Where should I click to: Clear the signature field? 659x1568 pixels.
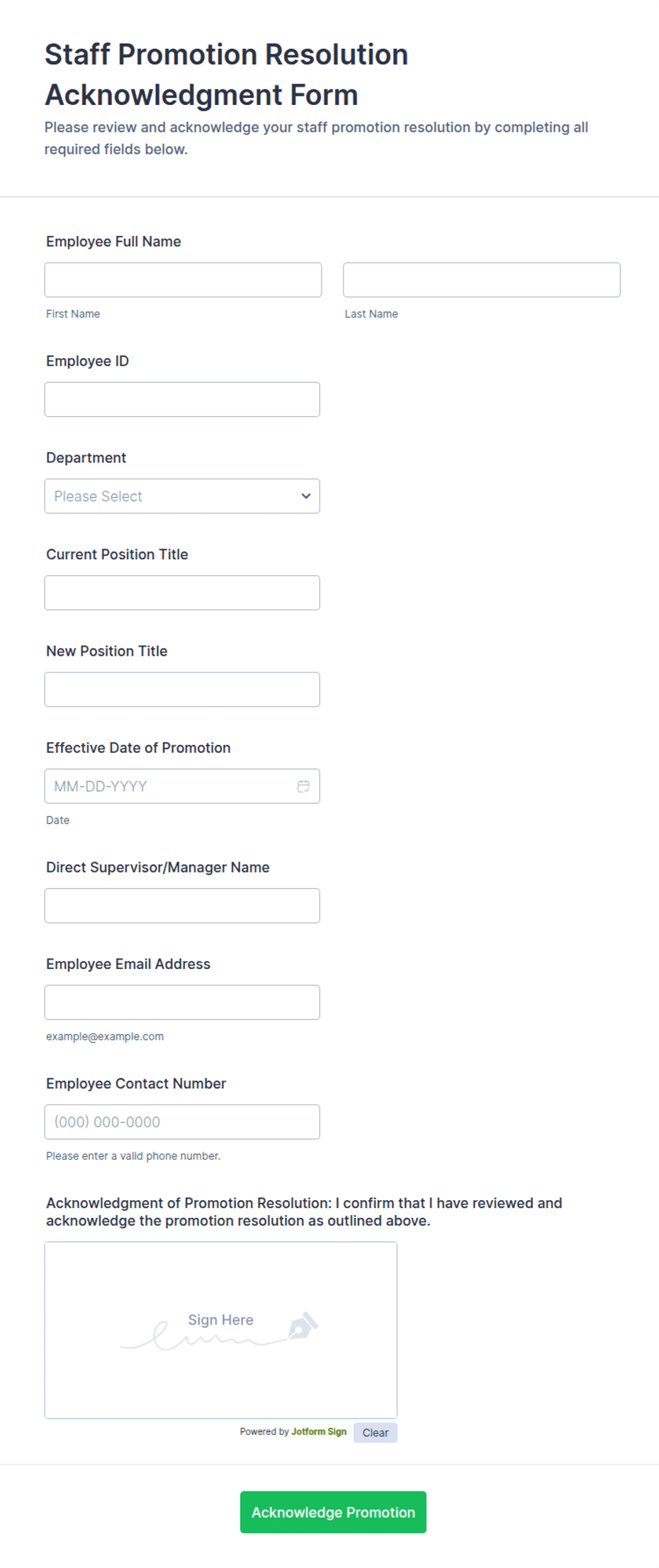(376, 1433)
